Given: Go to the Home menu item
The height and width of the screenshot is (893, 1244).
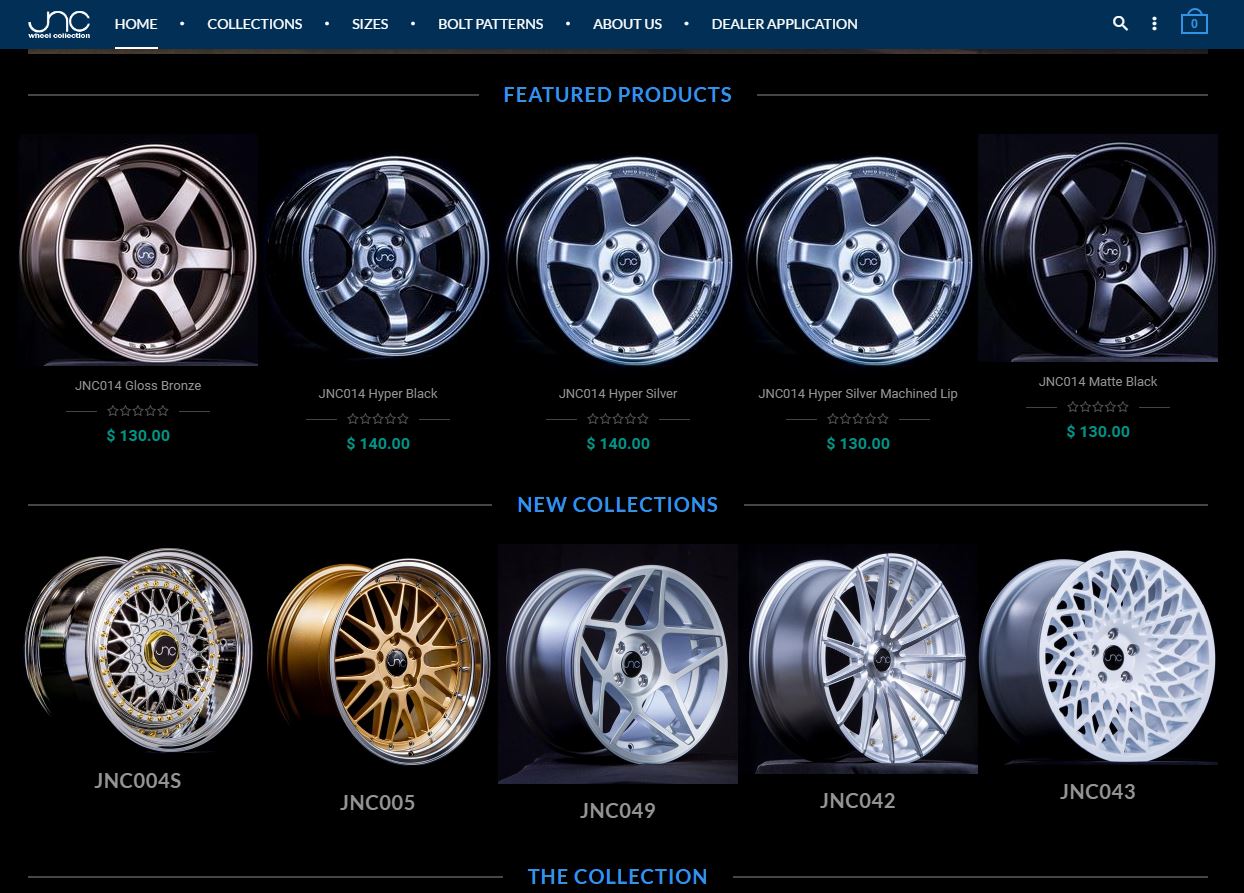Looking at the screenshot, I should tap(136, 23).
